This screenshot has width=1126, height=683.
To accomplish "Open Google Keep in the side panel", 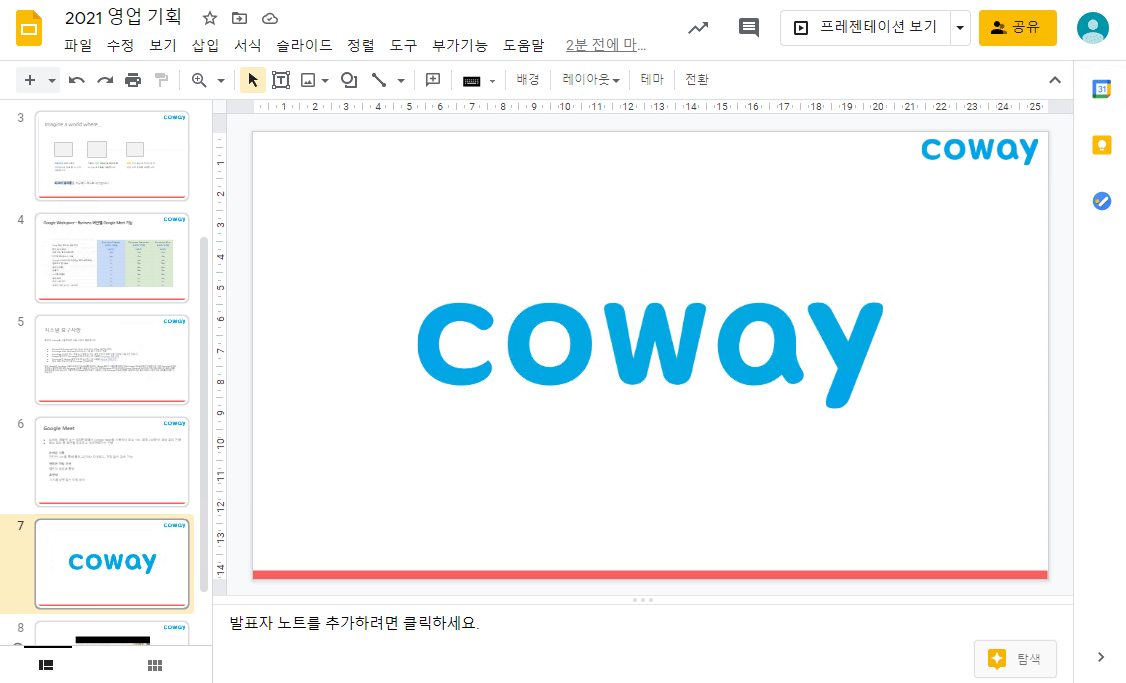I will [x=1102, y=145].
